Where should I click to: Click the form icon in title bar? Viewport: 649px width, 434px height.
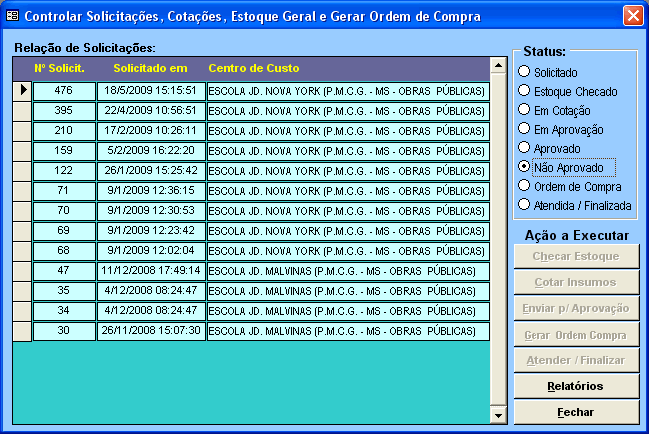tap(12, 16)
